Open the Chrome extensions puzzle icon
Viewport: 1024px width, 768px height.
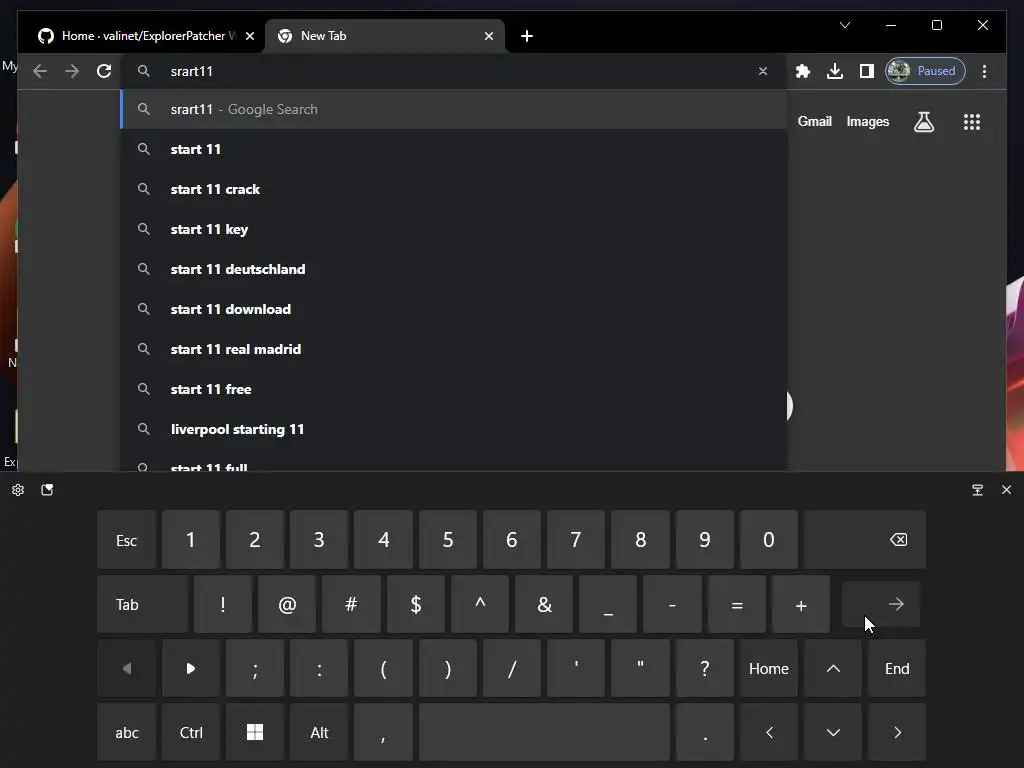(803, 71)
